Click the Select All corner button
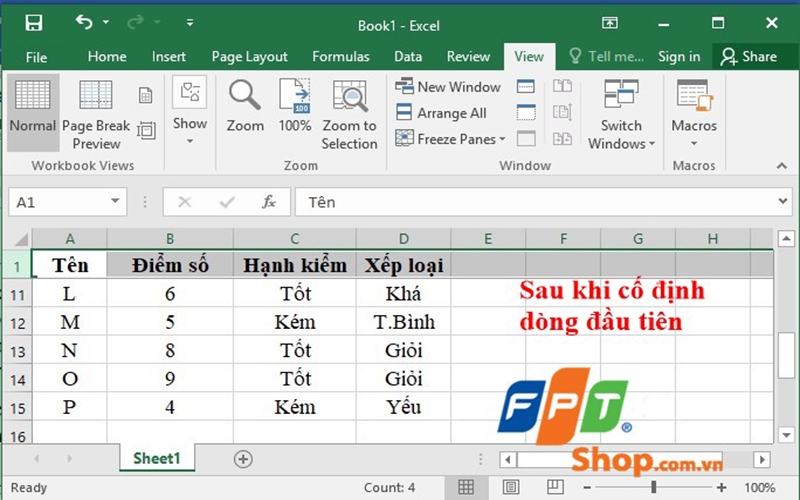This screenshot has height=500, width=800. click(19, 239)
